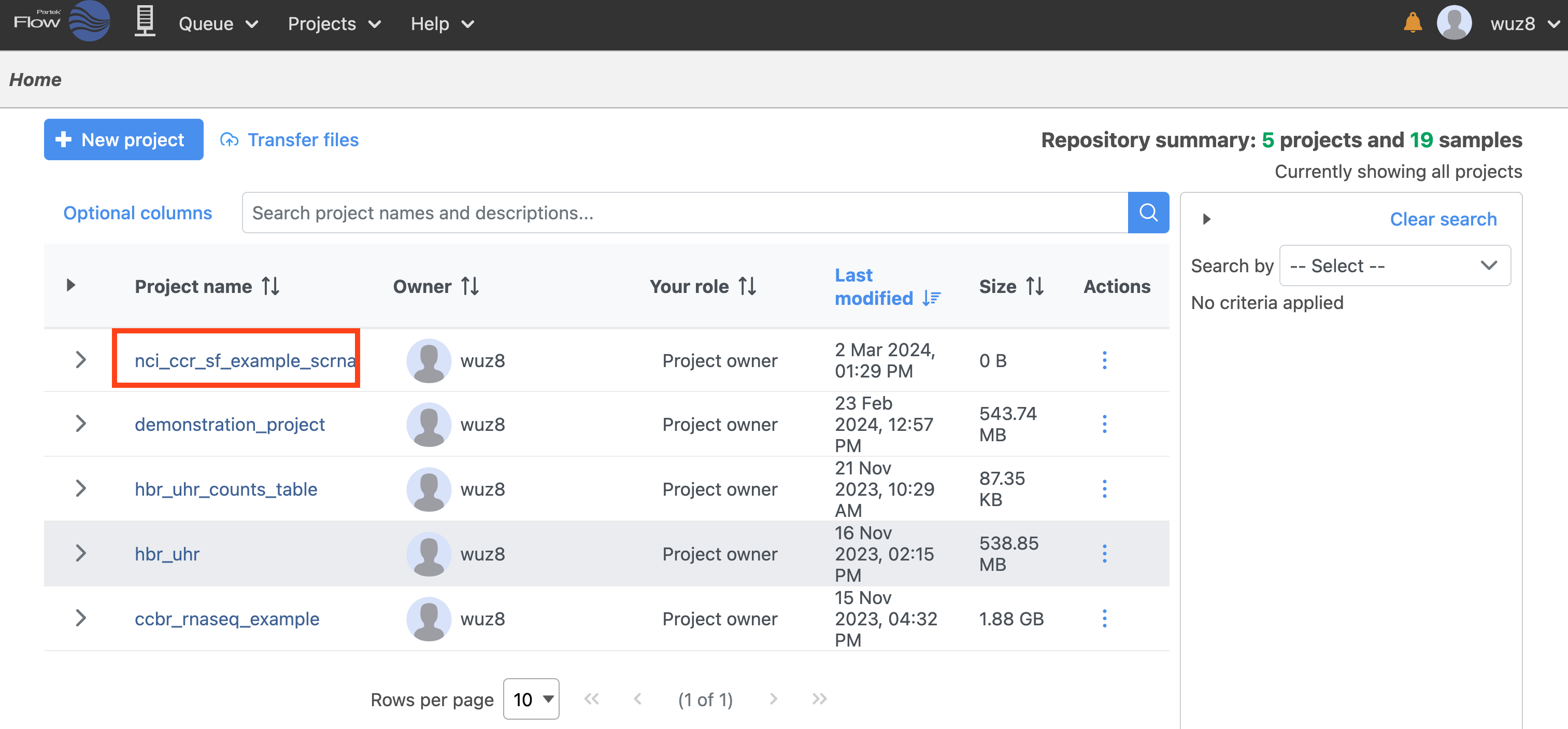Toggle sorting on the Your role column
The image size is (1568, 729).
tap(748, 286)
